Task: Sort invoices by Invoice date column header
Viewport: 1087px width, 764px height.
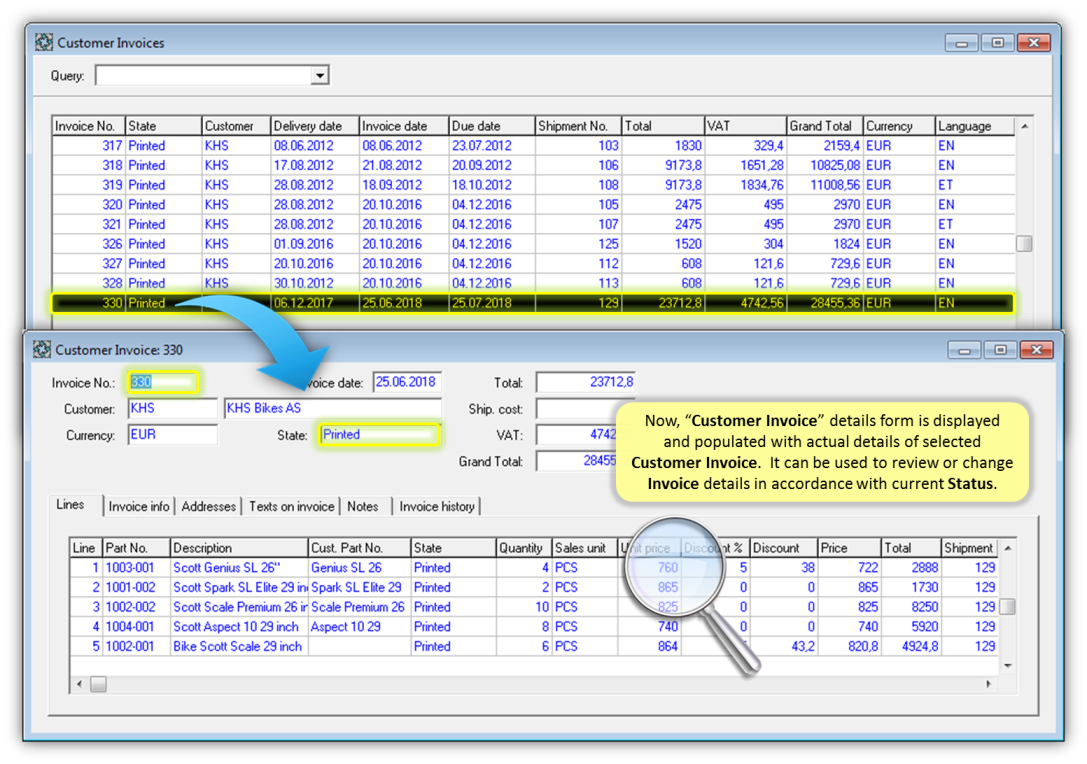Action: pos(404,126)
